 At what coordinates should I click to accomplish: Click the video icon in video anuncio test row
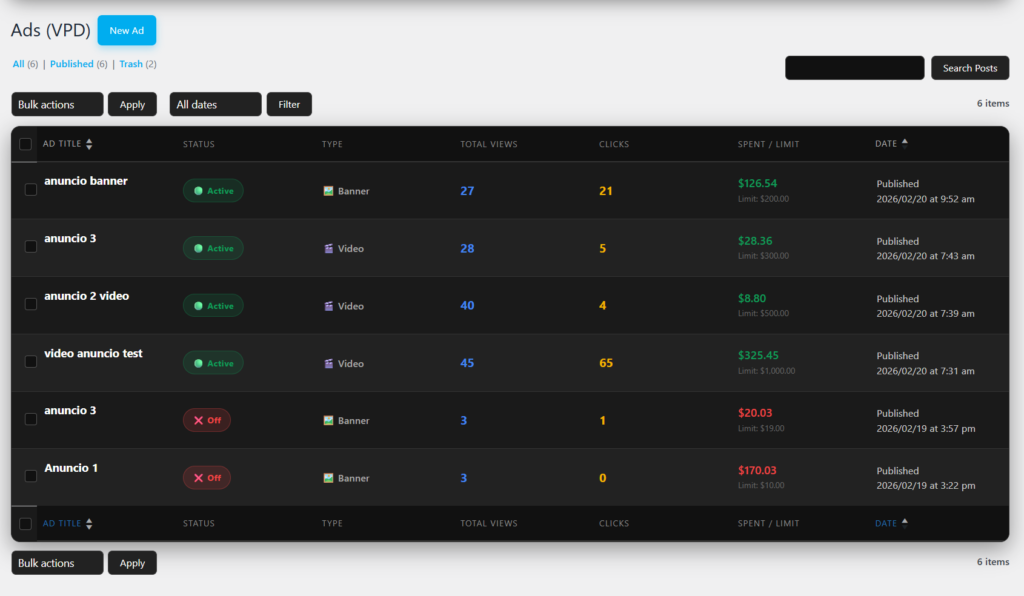(328, 364)
